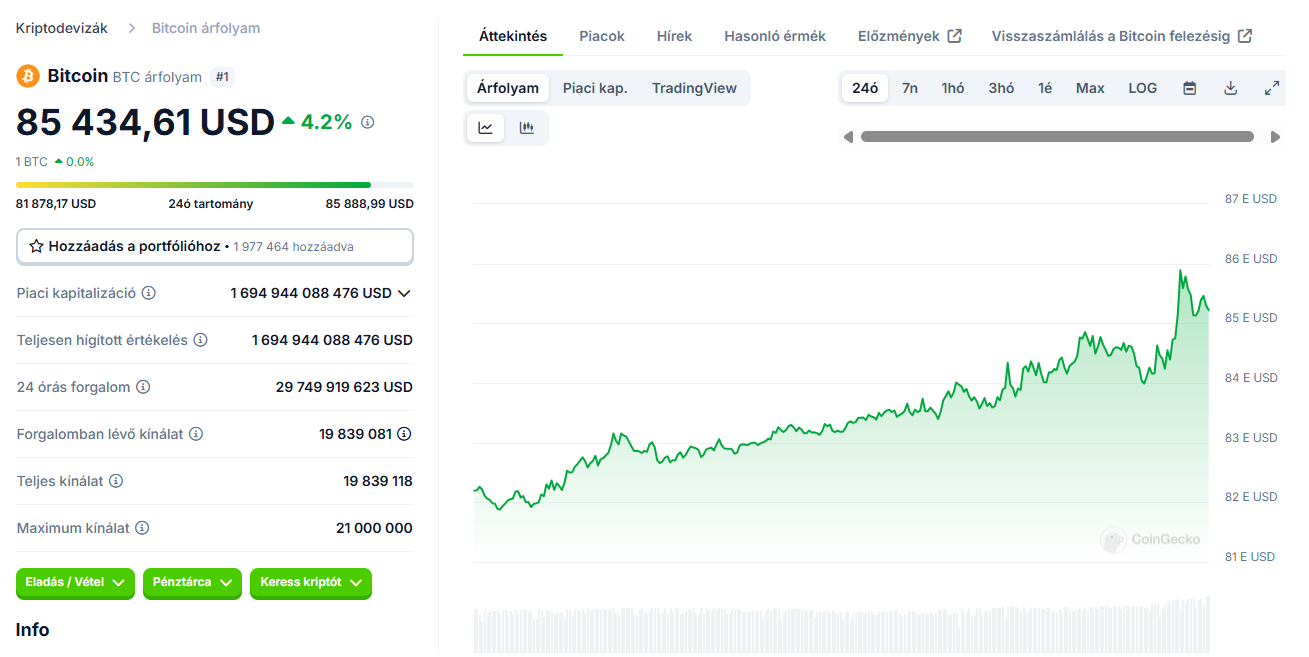Image resolution: width=1309 pixels, height=657 pixels.
Task: Select the line chart view icon
Action: coord(486,128)
